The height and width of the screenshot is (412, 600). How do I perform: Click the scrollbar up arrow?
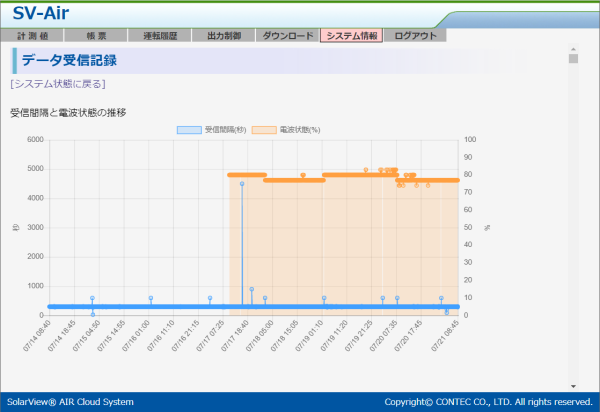click(x=573, y=48)
